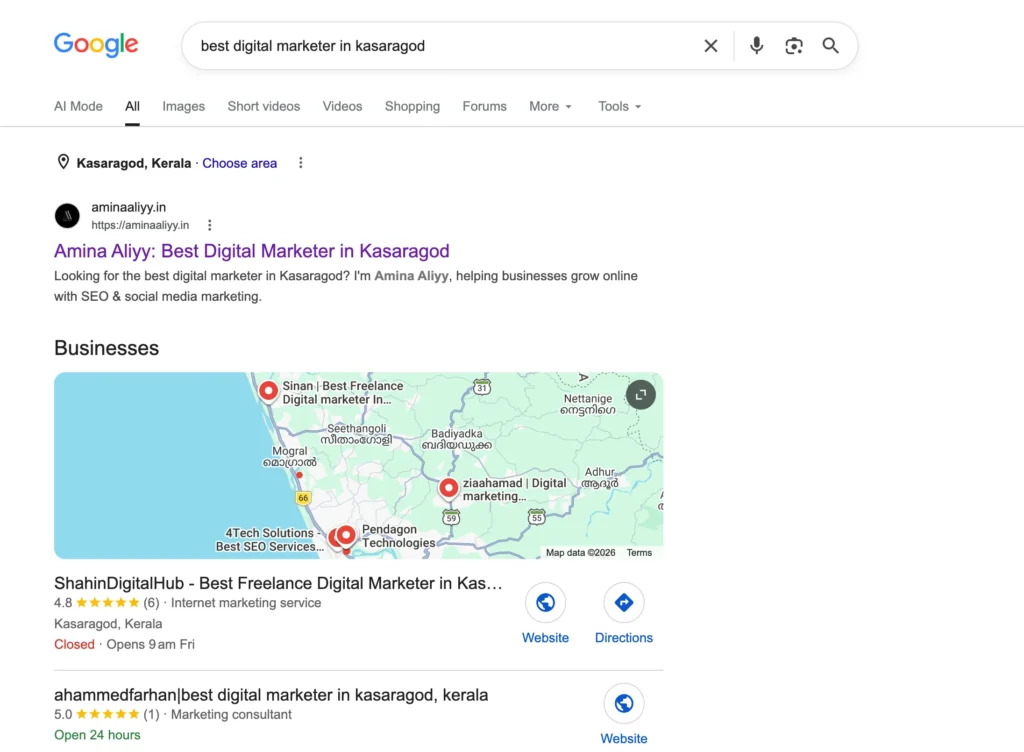The width and height of the screenshot is (1024, 752).
Task: Open the Forums tab
Action: point(485,106)
